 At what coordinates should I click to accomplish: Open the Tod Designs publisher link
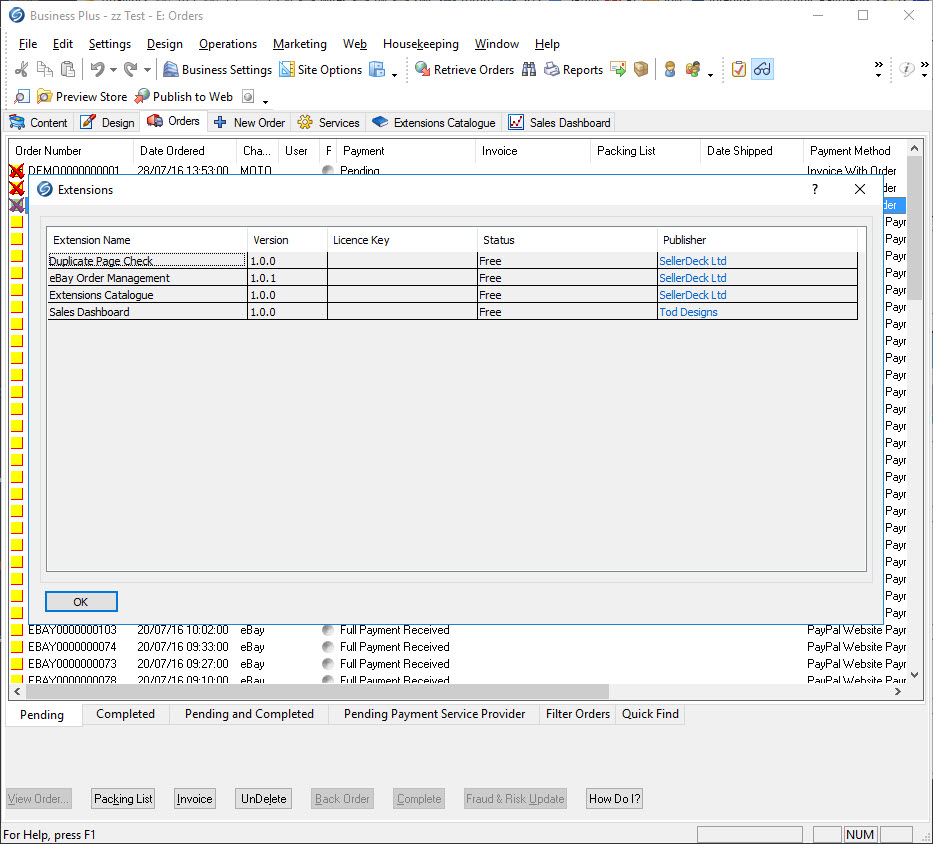(688, 312)
